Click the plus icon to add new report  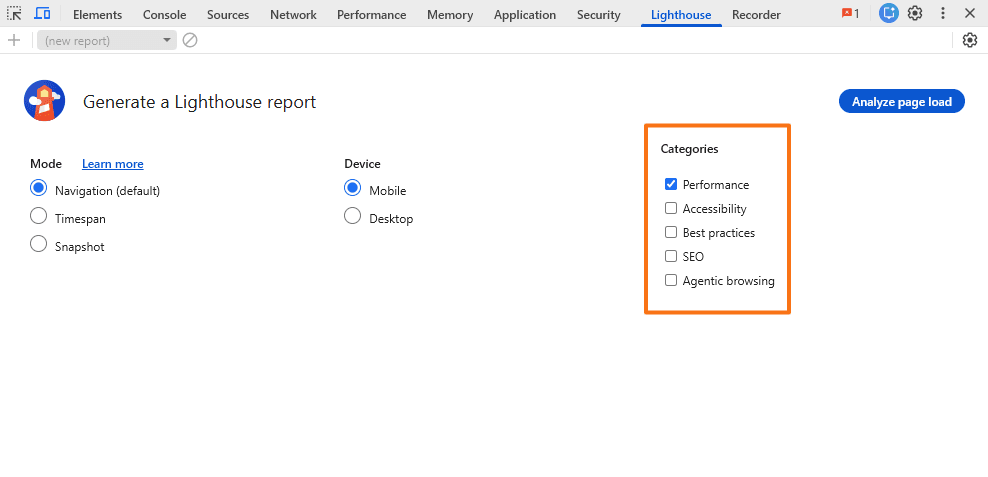click(x=14, y=40)
